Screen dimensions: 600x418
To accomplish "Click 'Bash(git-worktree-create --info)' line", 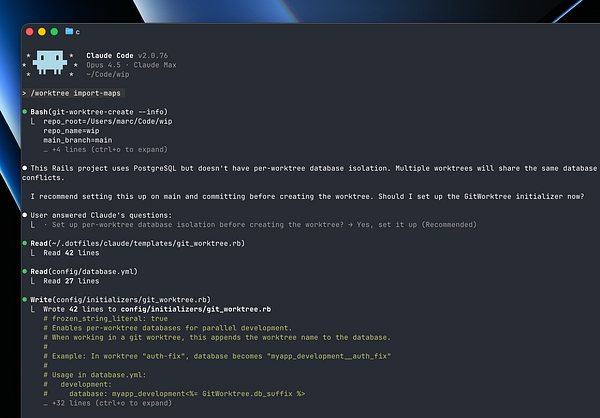I will 99,112.
